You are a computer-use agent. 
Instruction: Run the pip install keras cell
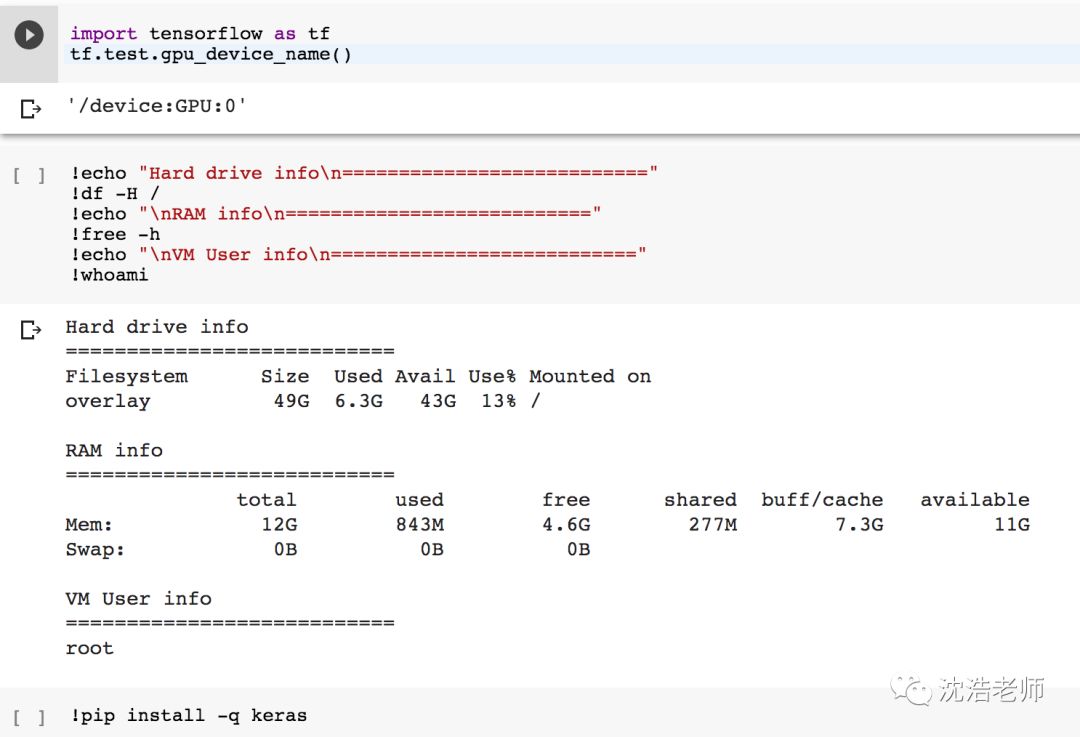(x=29, y=717)
